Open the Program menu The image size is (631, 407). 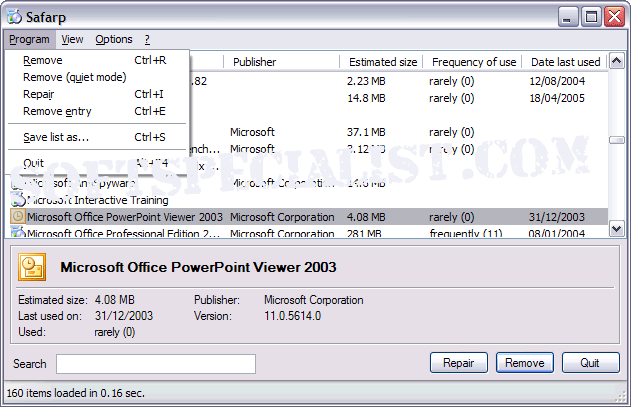[x=29, y=39]
